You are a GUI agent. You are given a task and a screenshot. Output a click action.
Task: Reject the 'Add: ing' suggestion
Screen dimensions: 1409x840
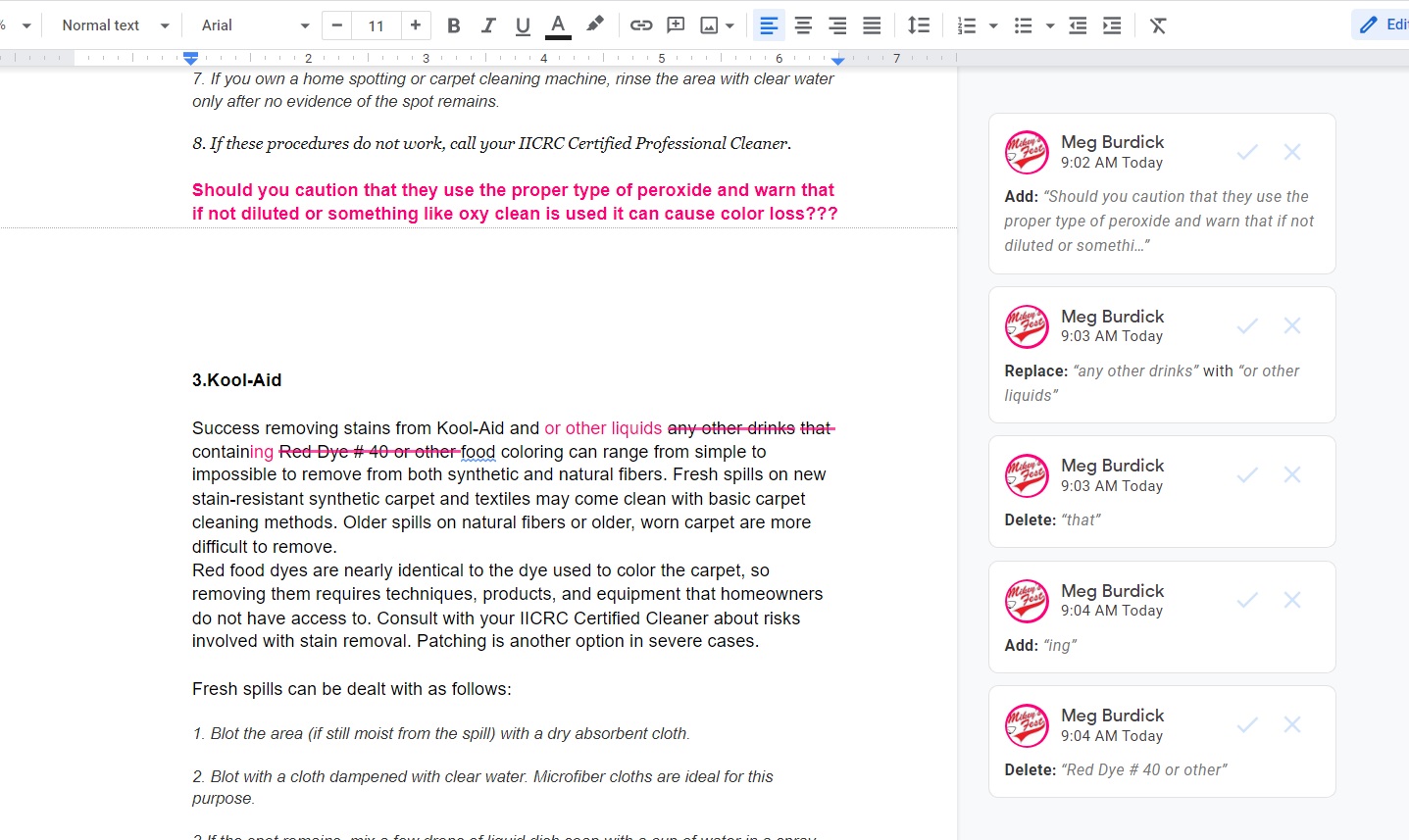pos(1292,600)
